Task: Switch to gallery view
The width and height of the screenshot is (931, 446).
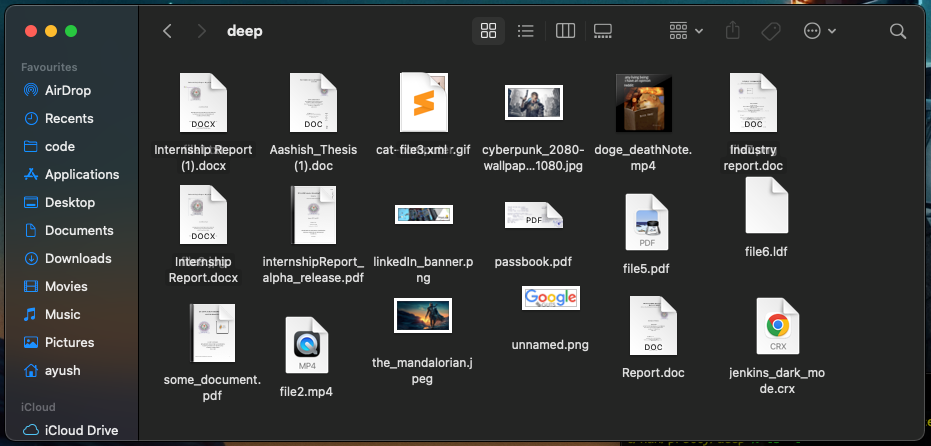Action: pyautogui.click(x=603, y=31)
